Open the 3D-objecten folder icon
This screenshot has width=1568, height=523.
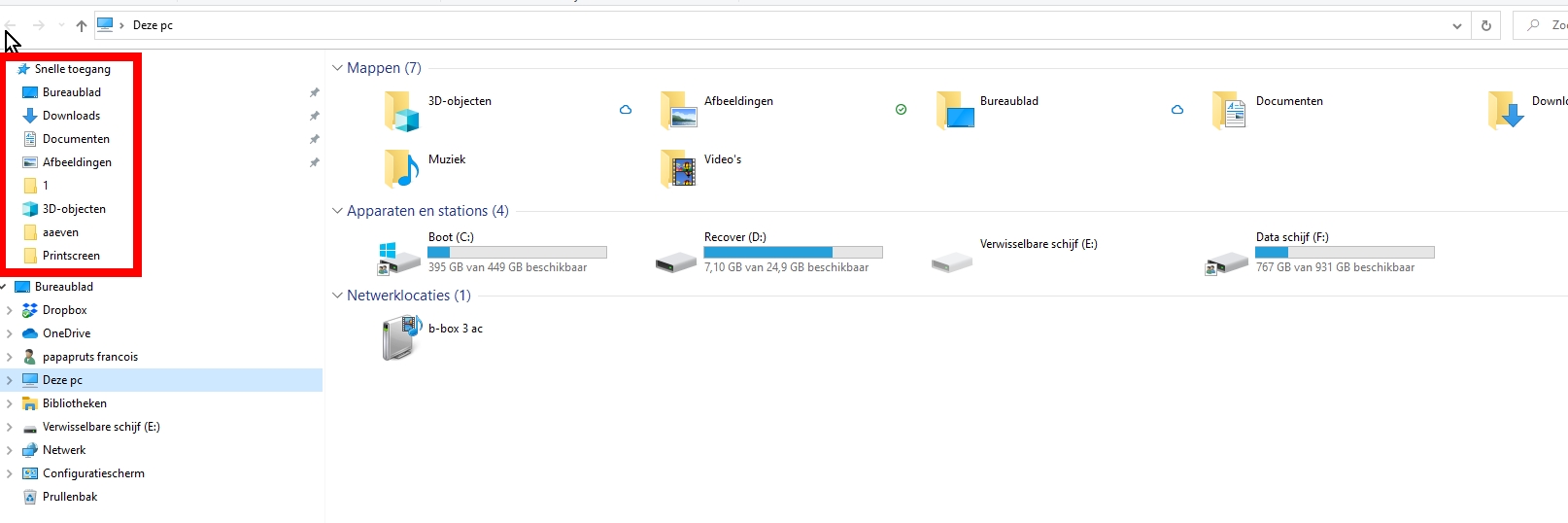tap(401, 111)
